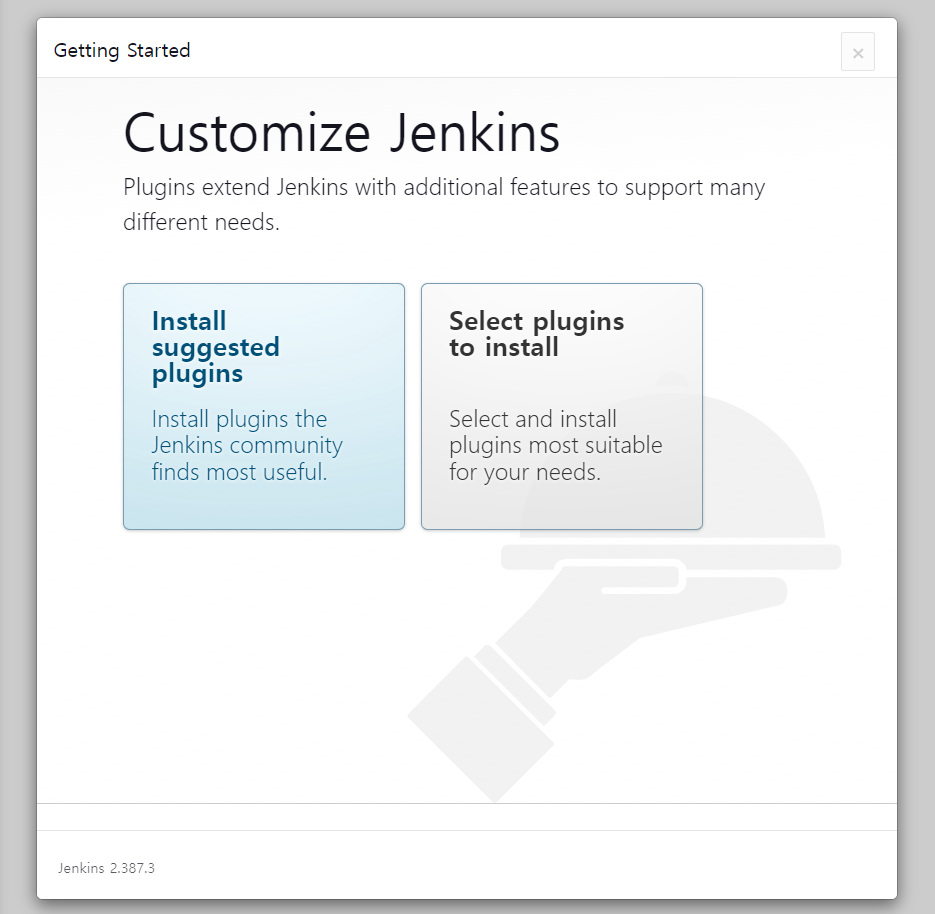Choose Select plugins to install card
935x914 pixels.
tap(562, 406)
